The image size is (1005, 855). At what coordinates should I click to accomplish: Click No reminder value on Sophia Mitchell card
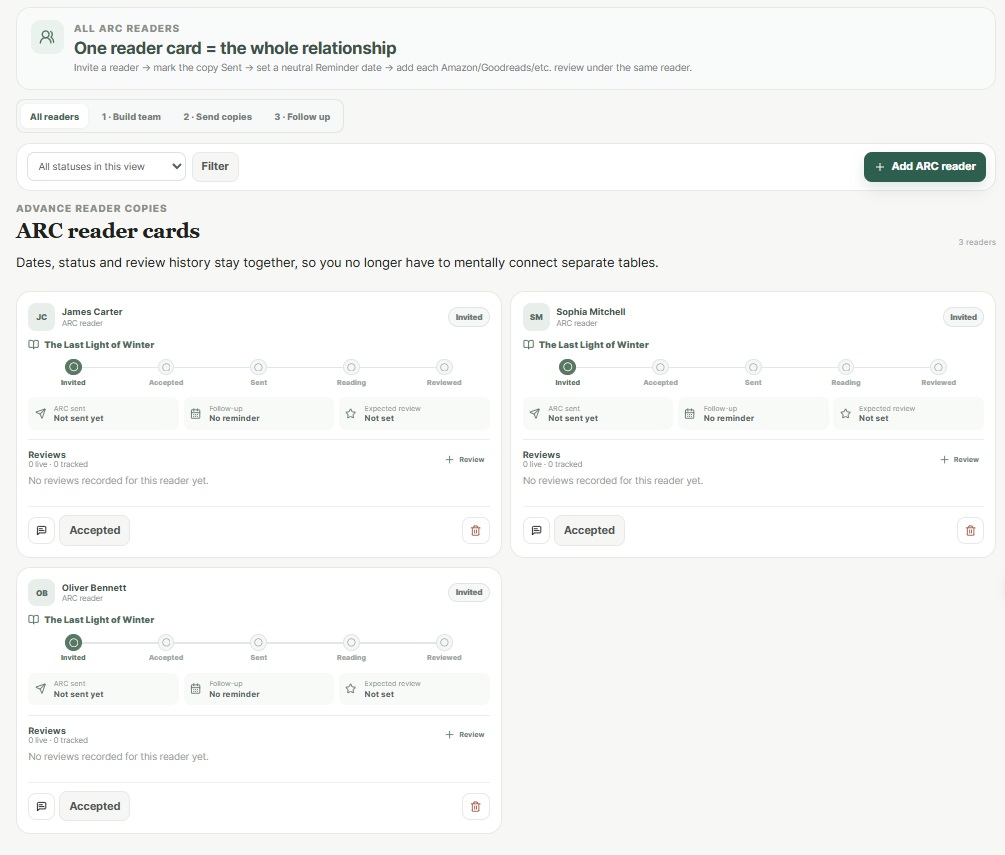(x=729, y=419)
